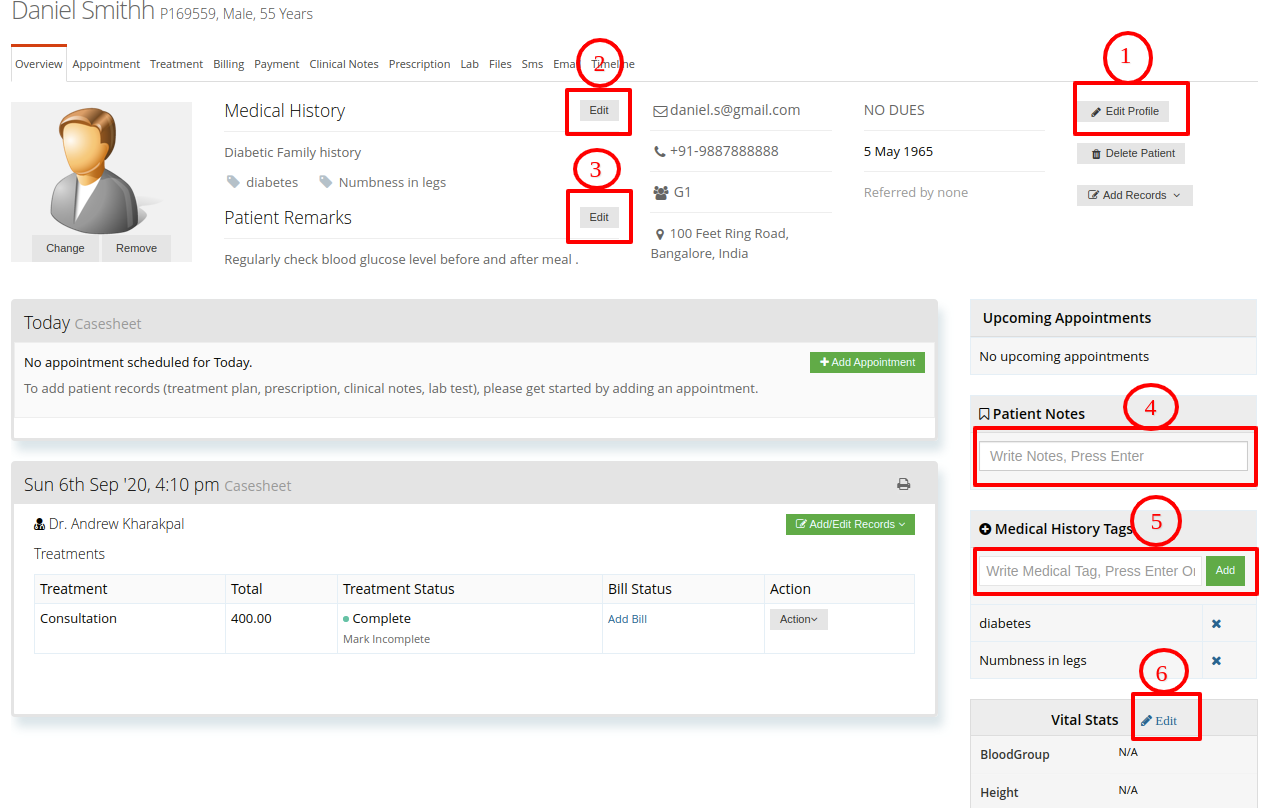Click the Edit Profile button
The width and height of the screenshot is (1270, 808).
1123,112
